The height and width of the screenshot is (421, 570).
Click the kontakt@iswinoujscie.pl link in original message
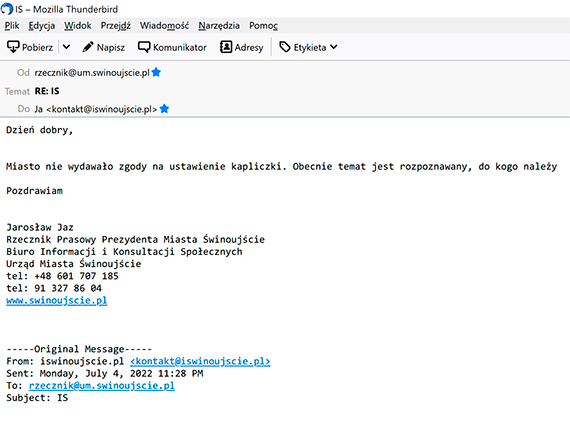click(200, 361)
